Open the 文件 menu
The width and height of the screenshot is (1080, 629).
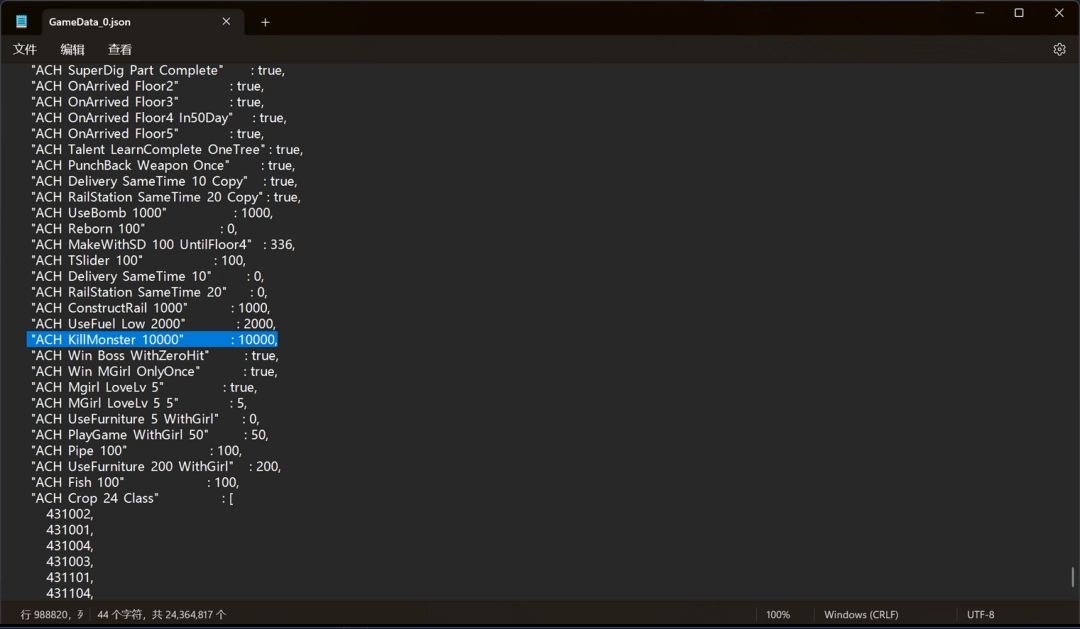pos(25,49)
